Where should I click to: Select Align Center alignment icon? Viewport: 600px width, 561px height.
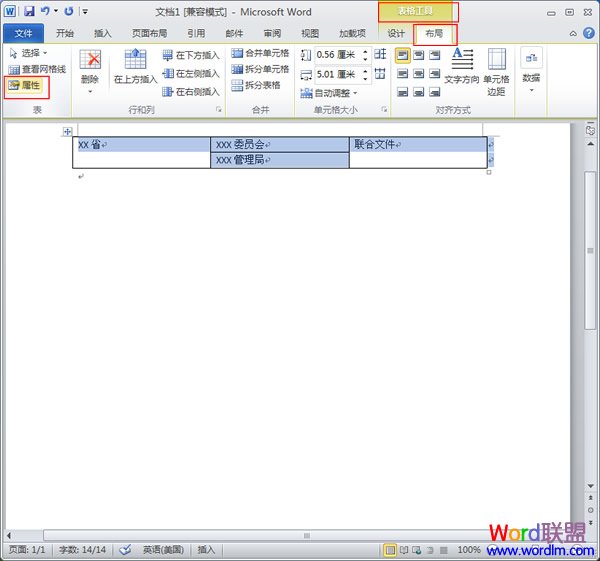click(419, 73)
